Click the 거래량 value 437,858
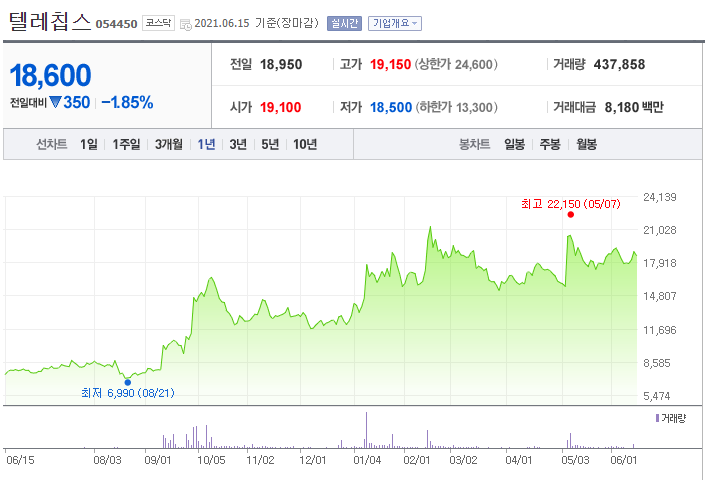 coord(619,64)
